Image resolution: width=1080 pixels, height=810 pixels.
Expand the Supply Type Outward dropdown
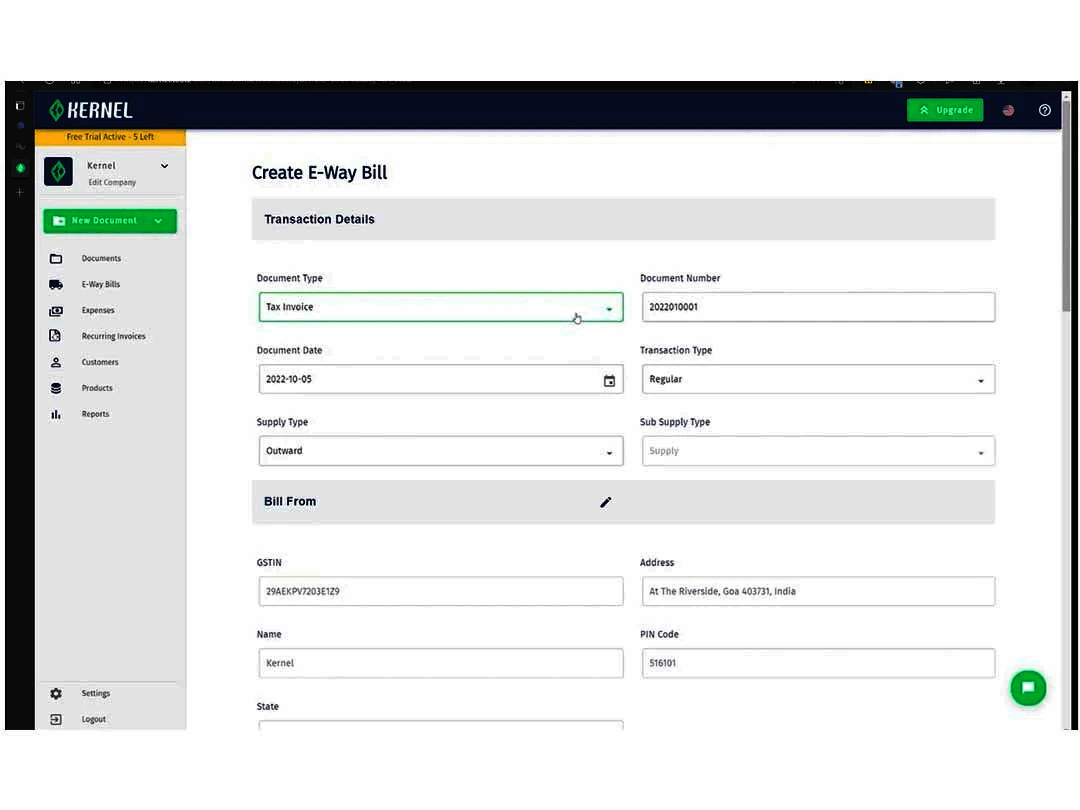[441, 451]
